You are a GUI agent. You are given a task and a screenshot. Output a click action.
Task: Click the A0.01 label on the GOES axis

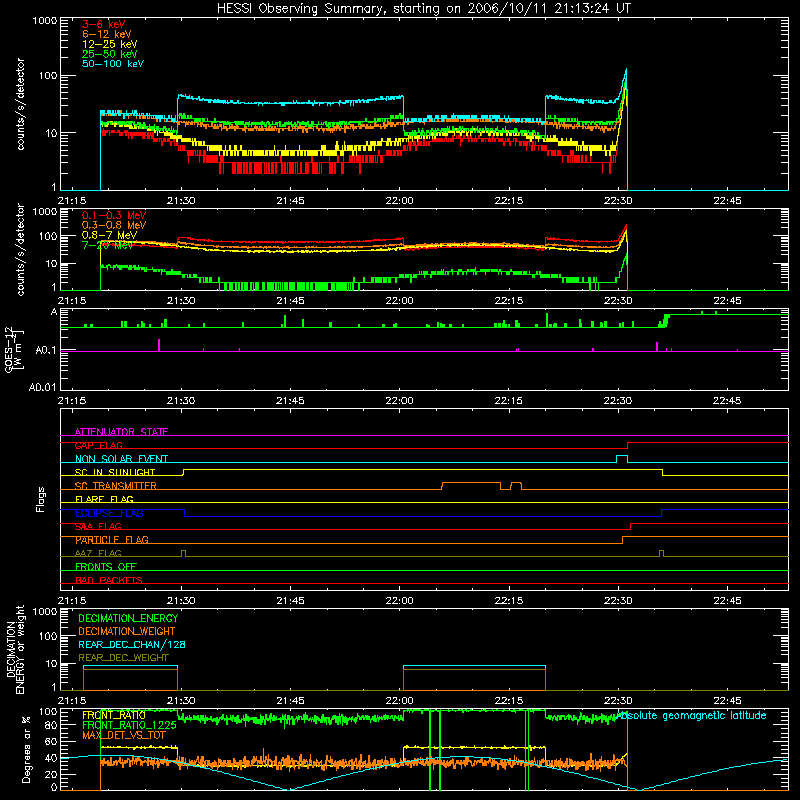tap(42, 387)
